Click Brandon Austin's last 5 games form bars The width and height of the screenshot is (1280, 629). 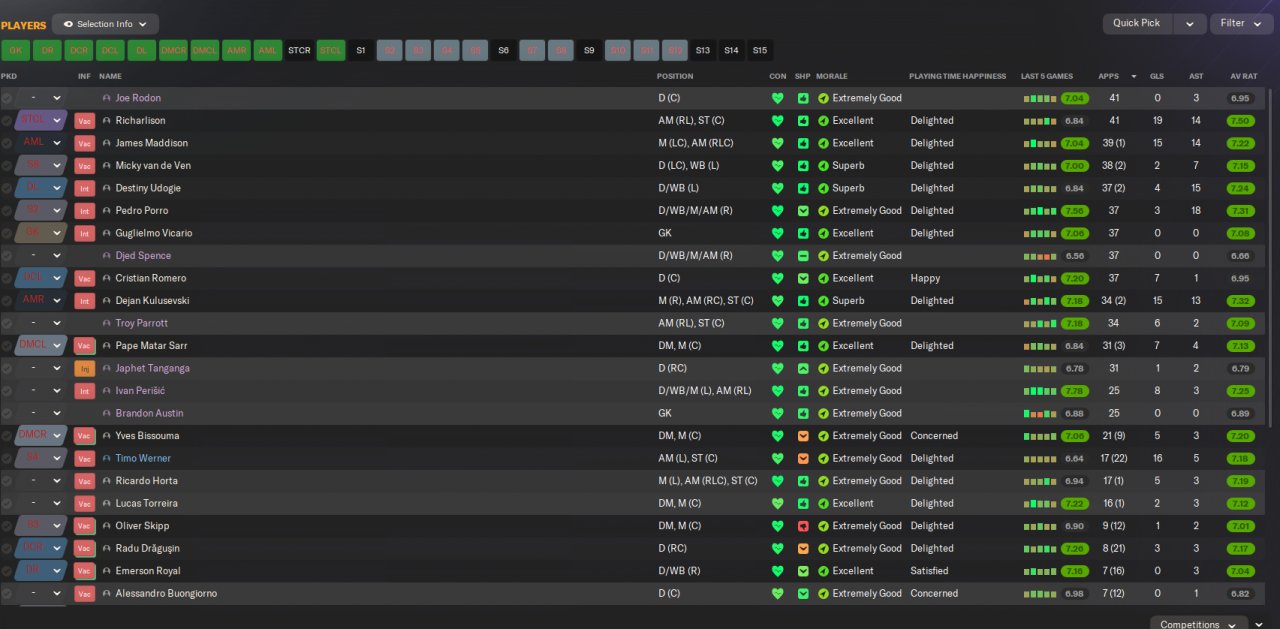pyautogui.click(x=1041, y=413)
